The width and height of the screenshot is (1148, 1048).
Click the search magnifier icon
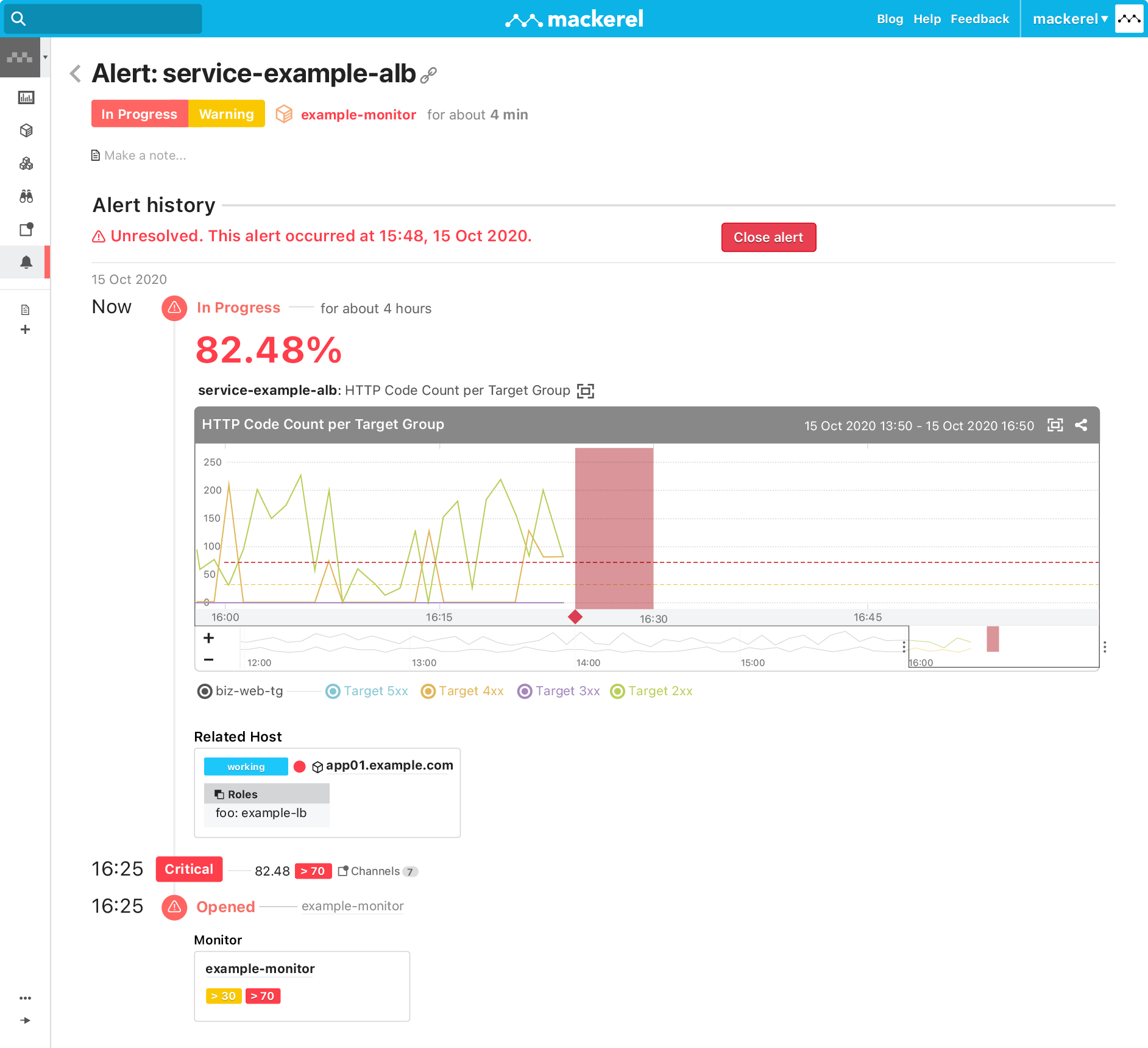pyautogui.click(x=18, y=19)
